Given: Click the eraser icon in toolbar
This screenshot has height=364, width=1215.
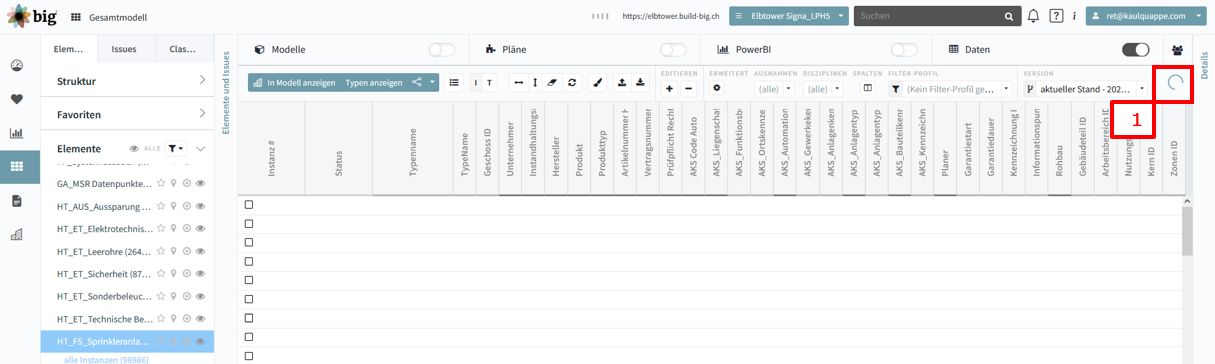Looking at the screenshot, I should pos(551,83).
